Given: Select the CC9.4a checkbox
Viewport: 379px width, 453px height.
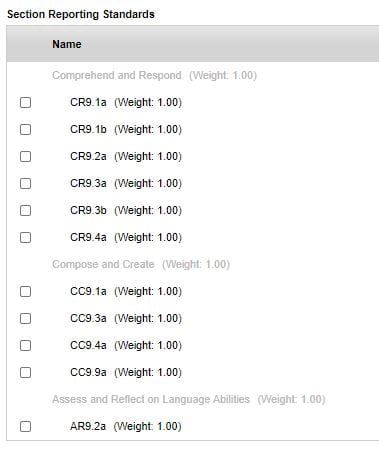Looking at the screenshot, I should point(25,345).
